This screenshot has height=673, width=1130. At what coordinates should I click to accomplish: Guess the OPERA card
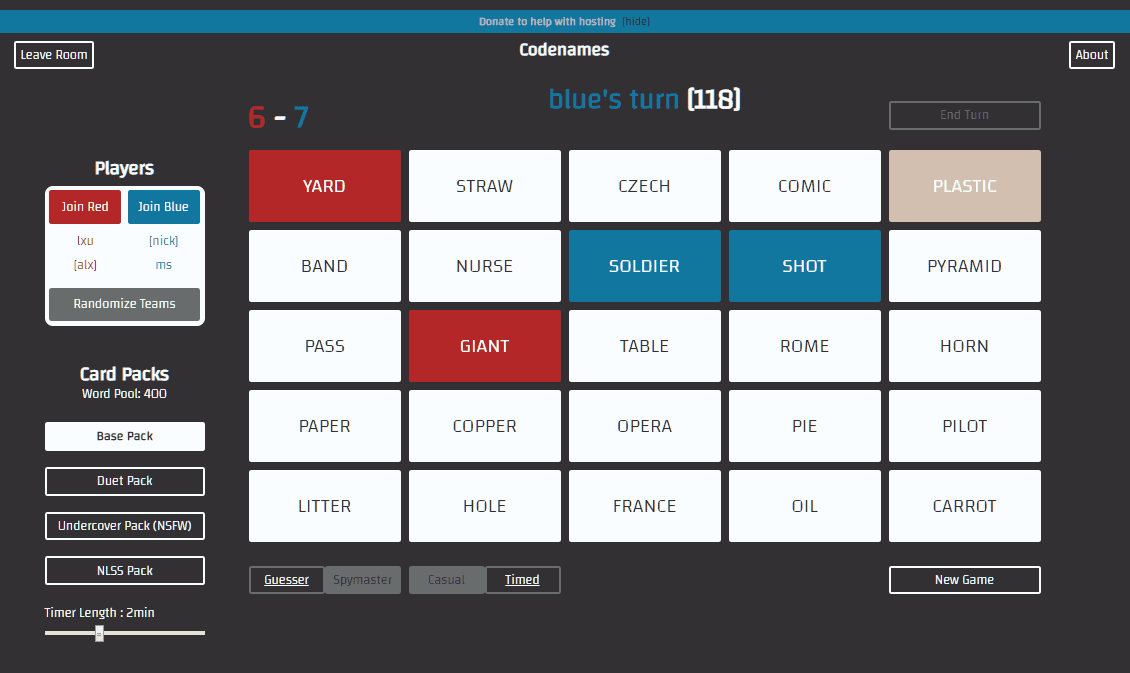point(644,426)
